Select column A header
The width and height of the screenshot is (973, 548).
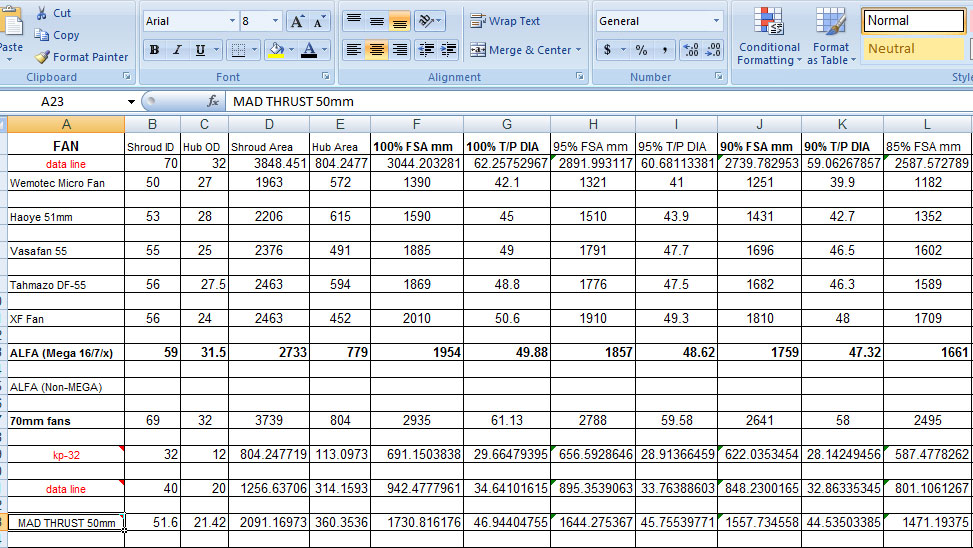(66, 124)
